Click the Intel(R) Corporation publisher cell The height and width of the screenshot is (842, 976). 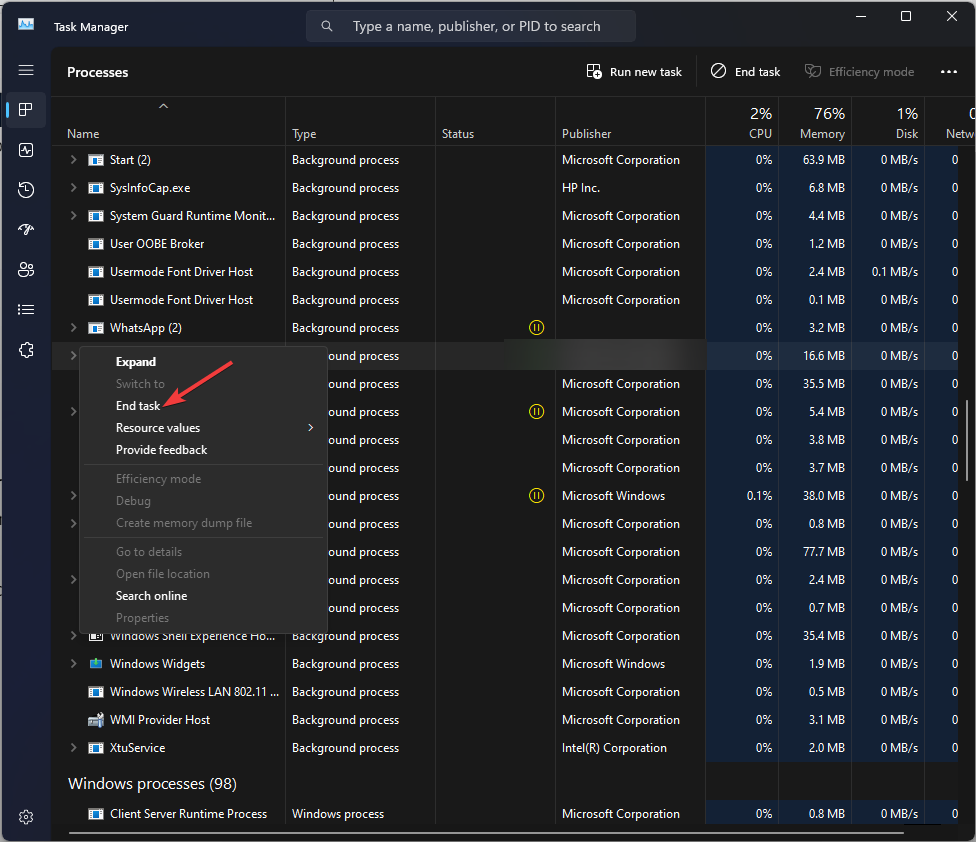click(614, 748)
